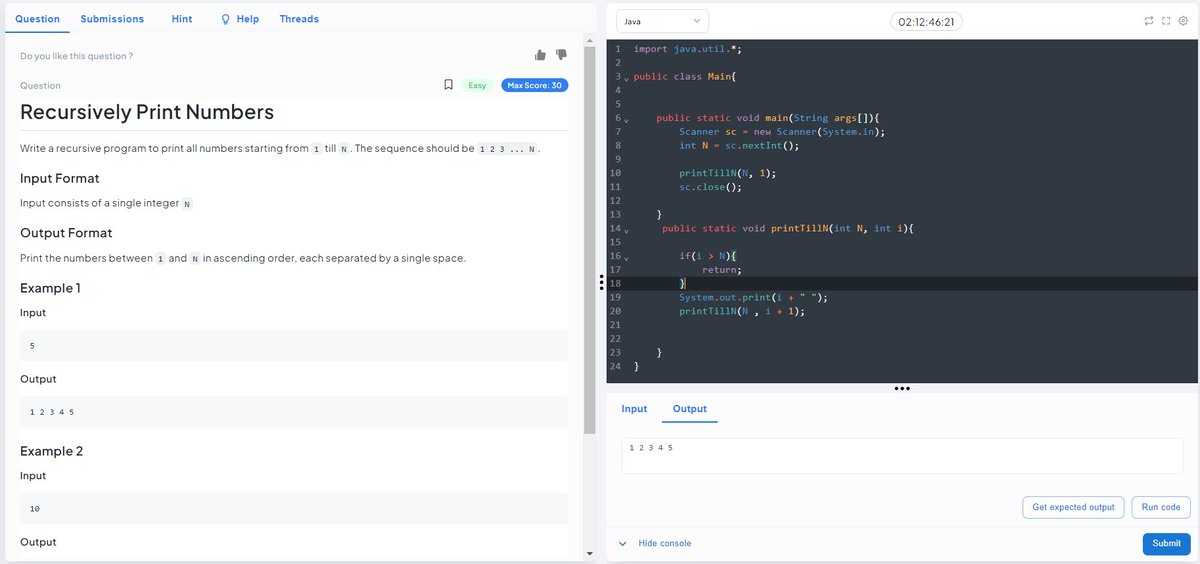The width and height of the screenshot is (1200, 564).
Task: Click code line 1 import statement
Action: click(x=688, y=48)
